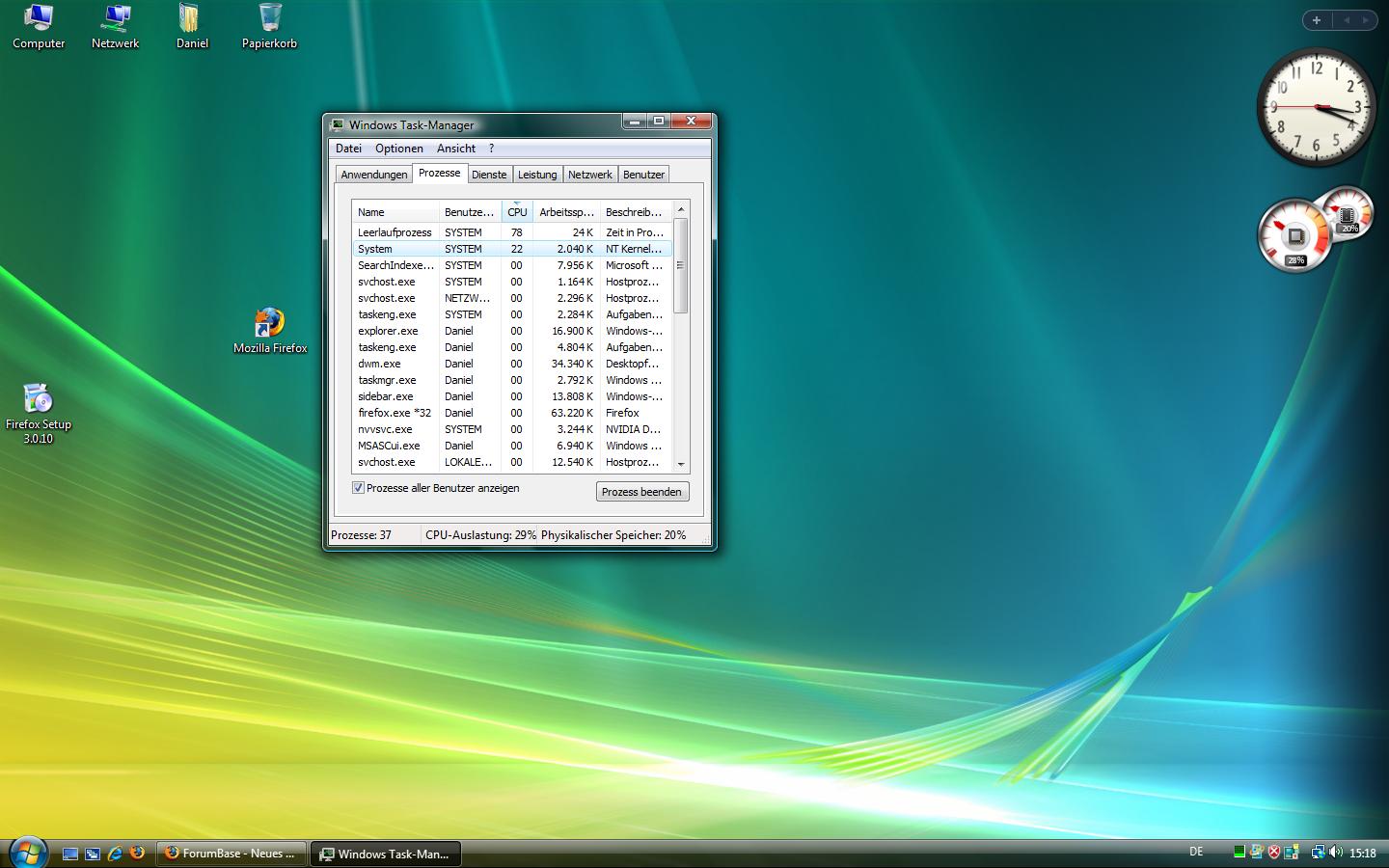
Task: Open the Ansicht menu
Action: [x=455, y=149]
